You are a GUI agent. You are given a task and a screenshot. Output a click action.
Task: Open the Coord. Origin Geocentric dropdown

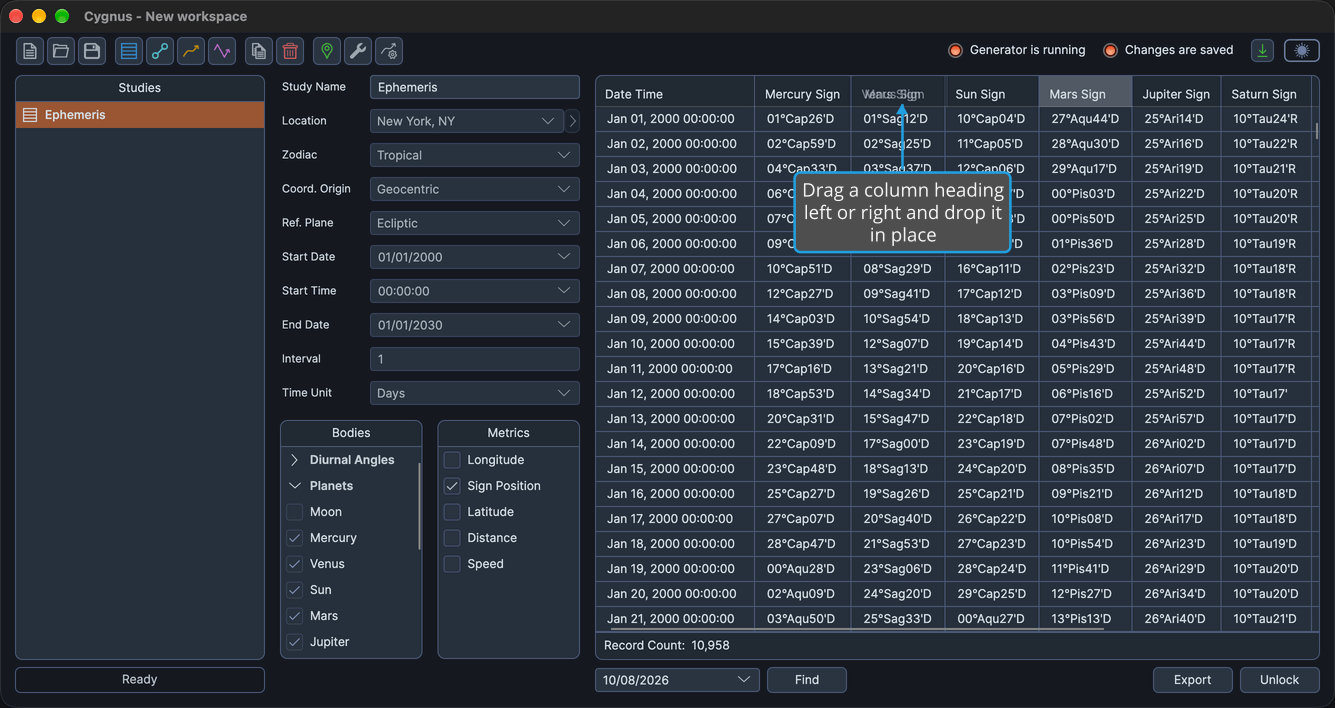[x=475, y=189]
